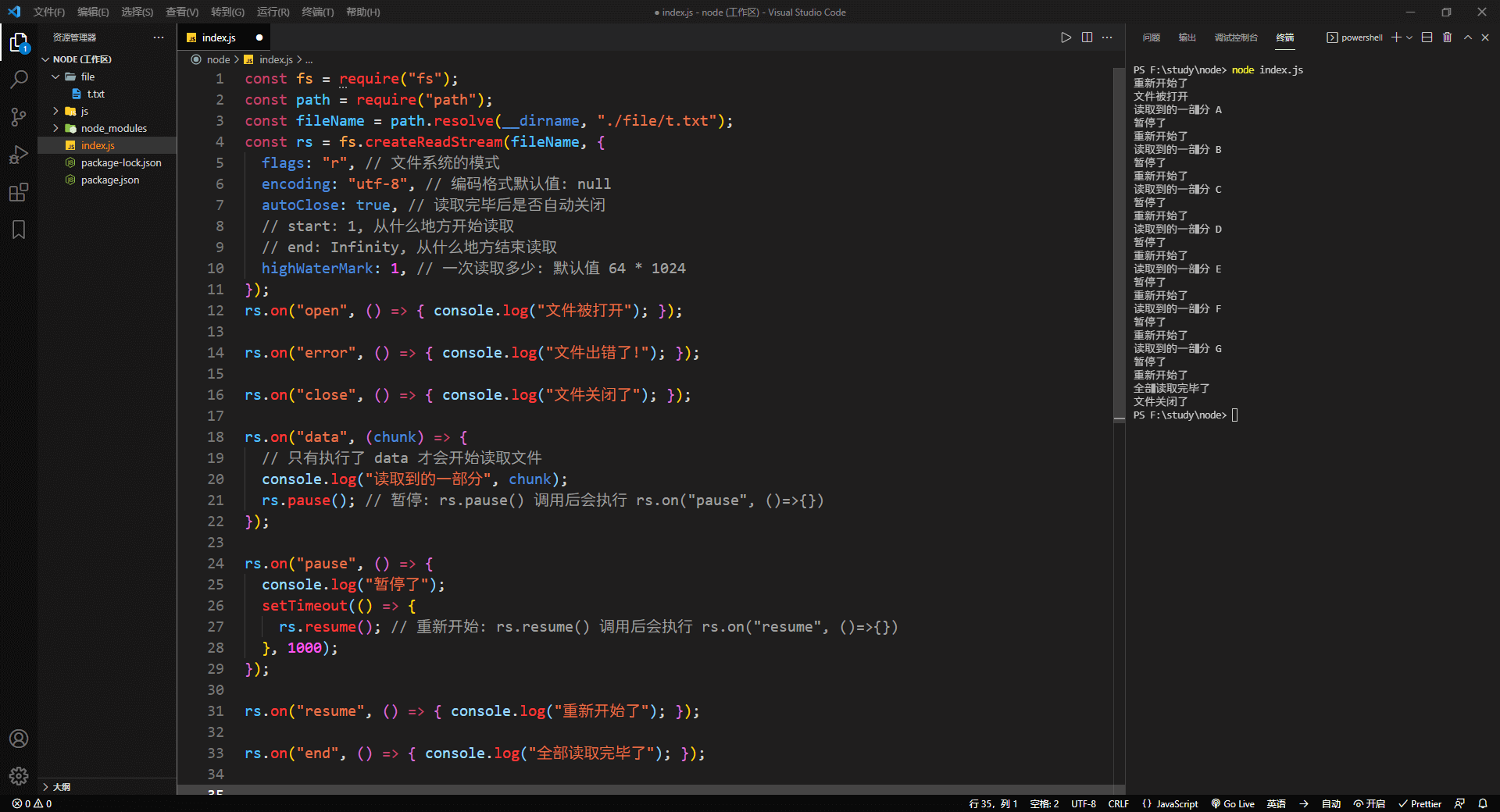Image resolution: width=1500 pixels, height=812 pixels.
Task: Split the editor to the right
Action: point(1087,37)
